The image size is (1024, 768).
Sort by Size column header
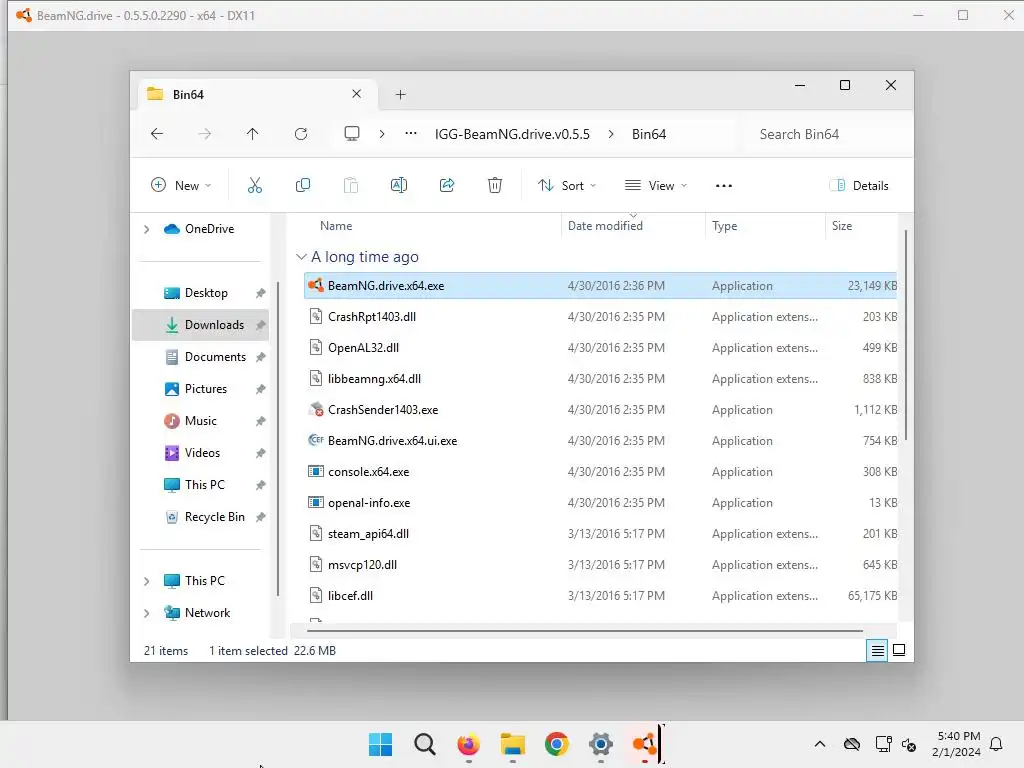[x=842, y=225]
